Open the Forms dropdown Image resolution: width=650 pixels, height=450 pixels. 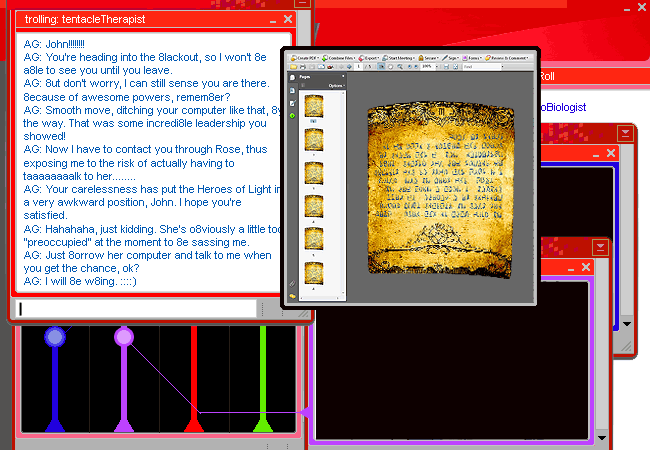pos(476,58)
